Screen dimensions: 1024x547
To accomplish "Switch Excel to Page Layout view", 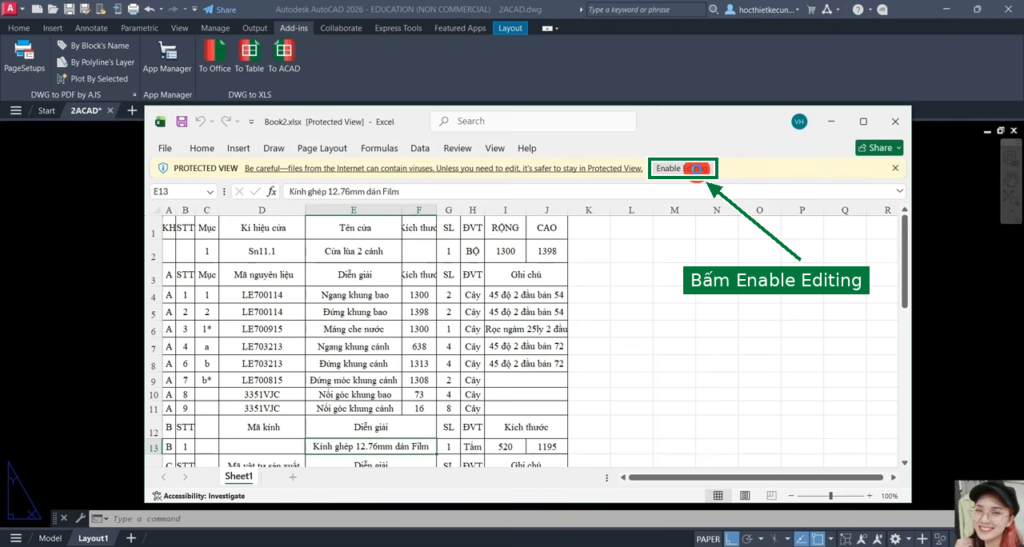I will tap(744, 496).
